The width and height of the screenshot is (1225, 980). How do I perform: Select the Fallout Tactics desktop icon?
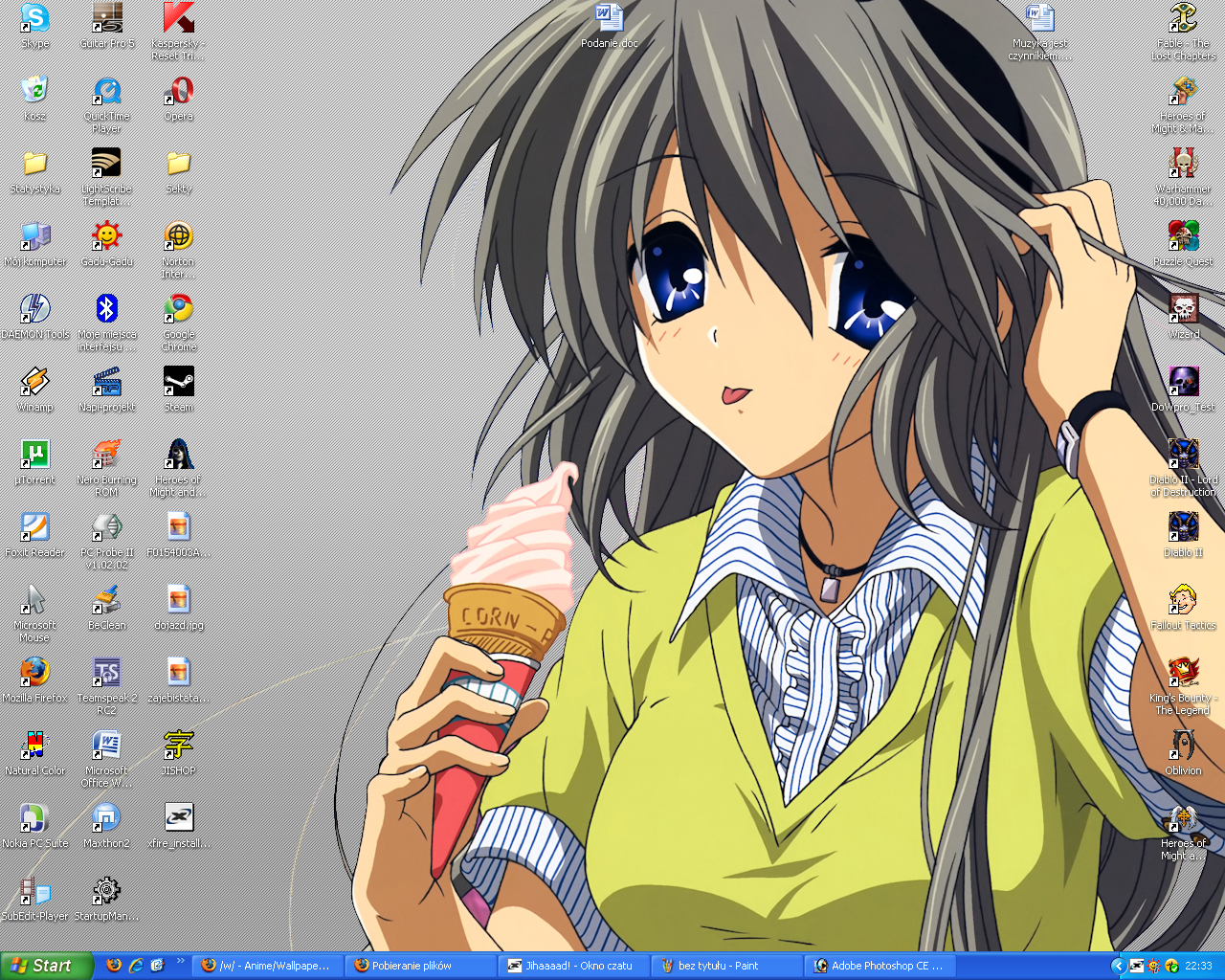coord(1183,600)
